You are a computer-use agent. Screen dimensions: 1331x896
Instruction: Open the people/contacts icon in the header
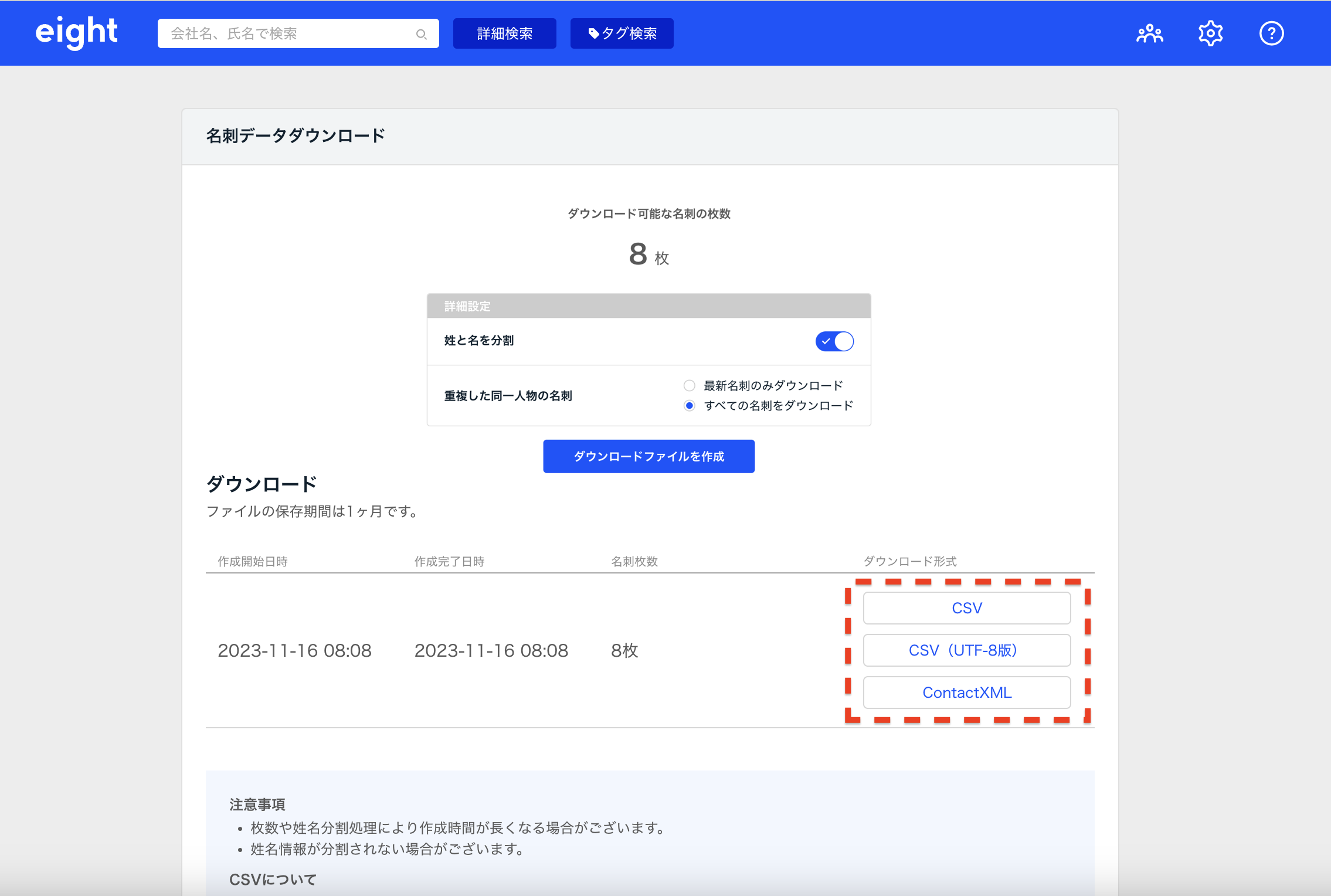1149,33
